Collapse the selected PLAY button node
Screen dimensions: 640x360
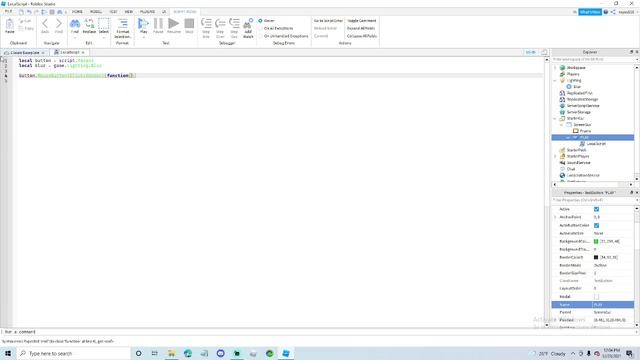[x=568, y=138]
